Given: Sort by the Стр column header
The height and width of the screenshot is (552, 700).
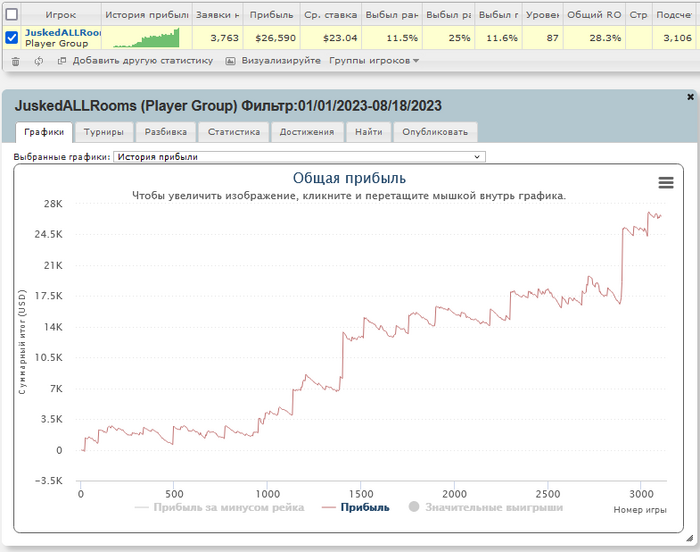Looking at the screenshot, I should pyautogui.click(x=638, y=15).
